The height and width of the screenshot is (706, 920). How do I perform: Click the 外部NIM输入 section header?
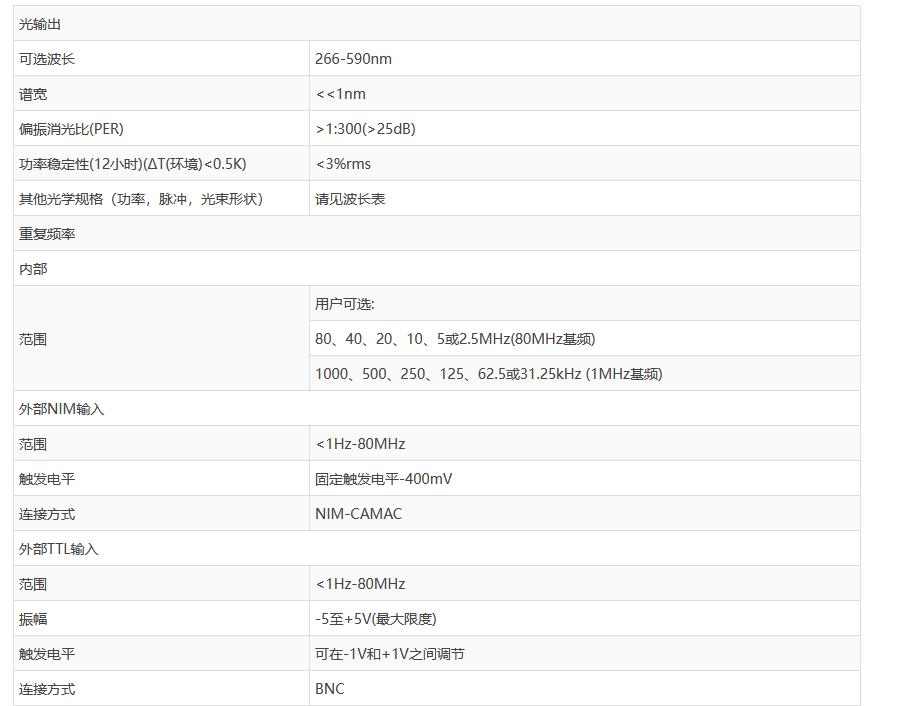coord(61,409)
